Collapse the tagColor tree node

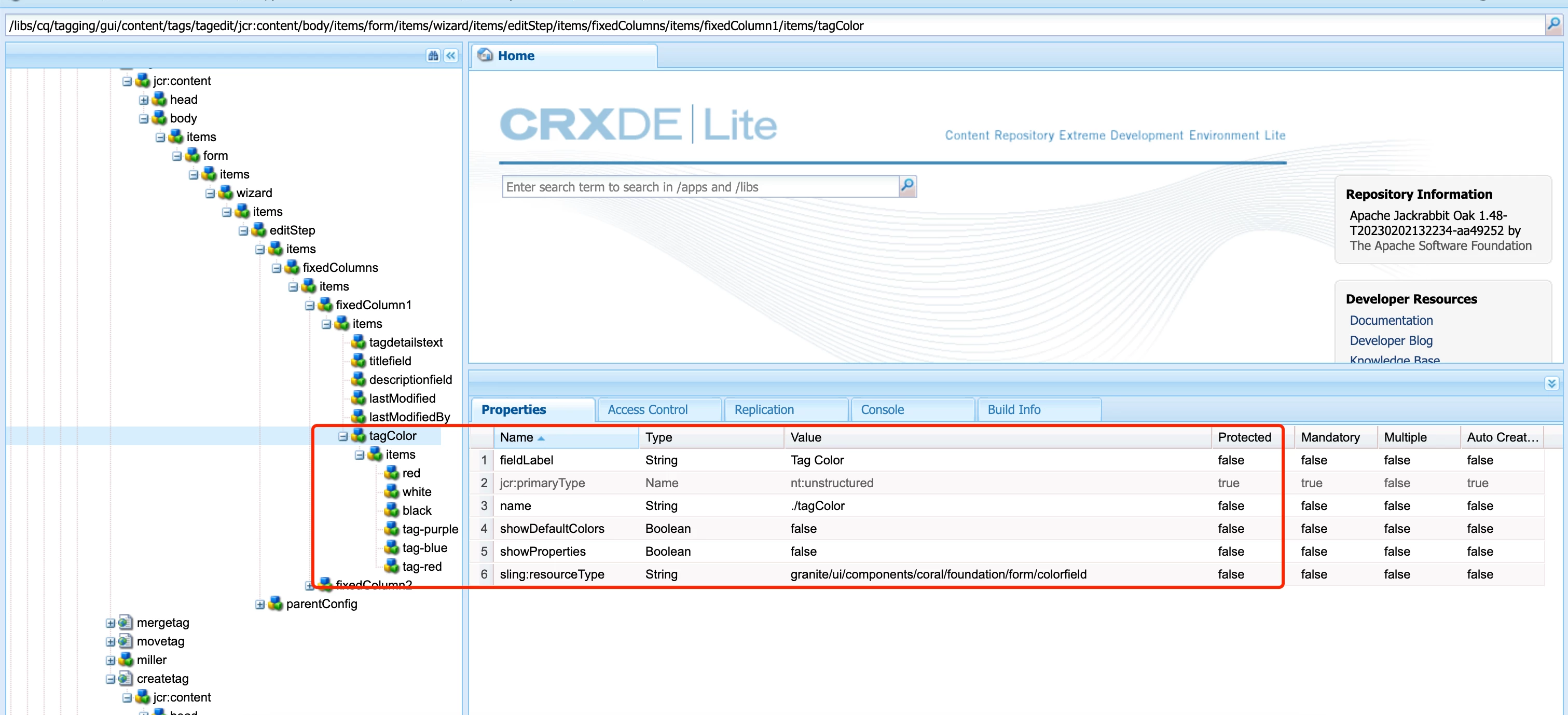pyautogui.click(x=342, y=436)
